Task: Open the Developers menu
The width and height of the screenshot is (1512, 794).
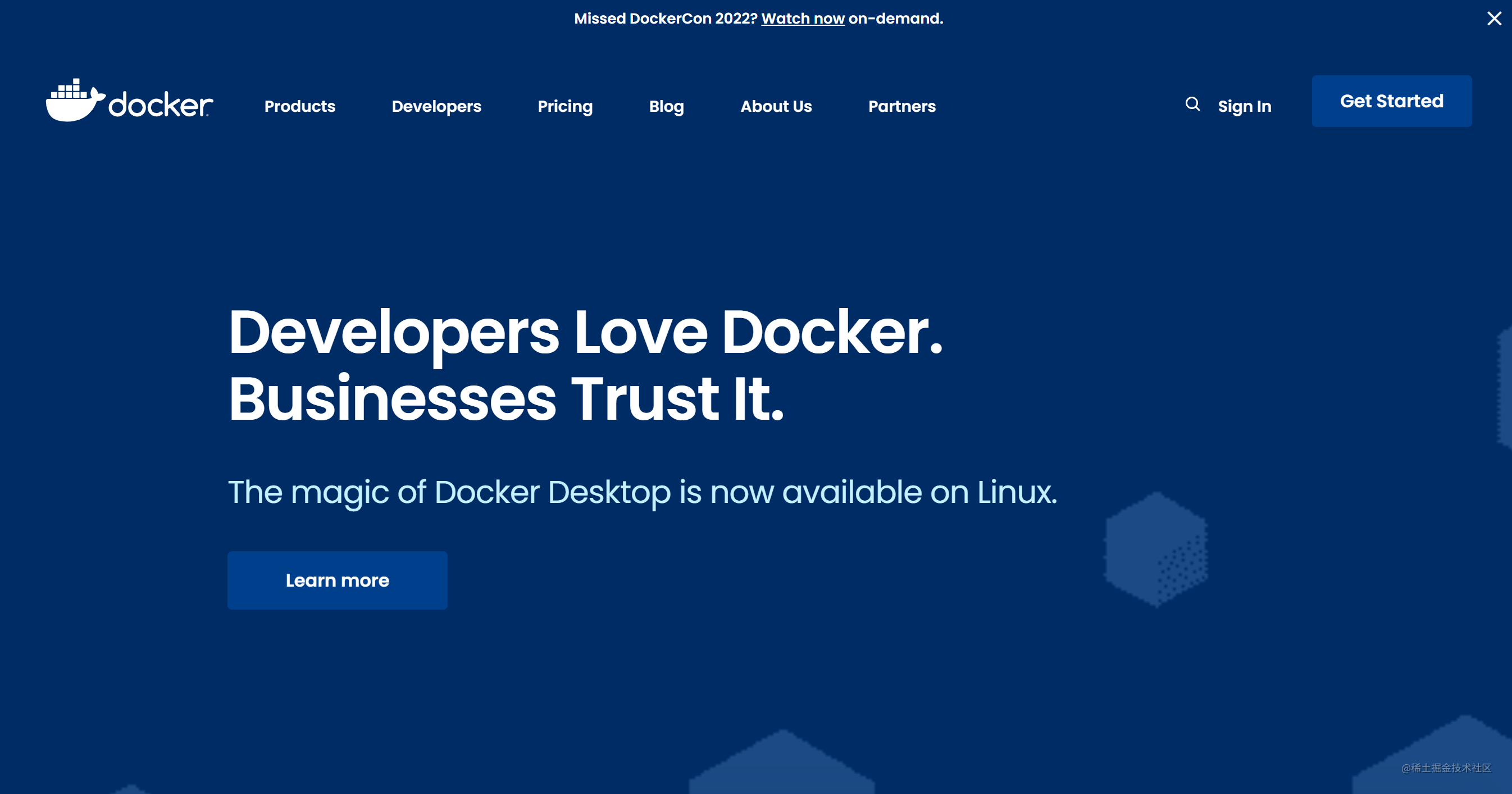Action: coord(436,106)
